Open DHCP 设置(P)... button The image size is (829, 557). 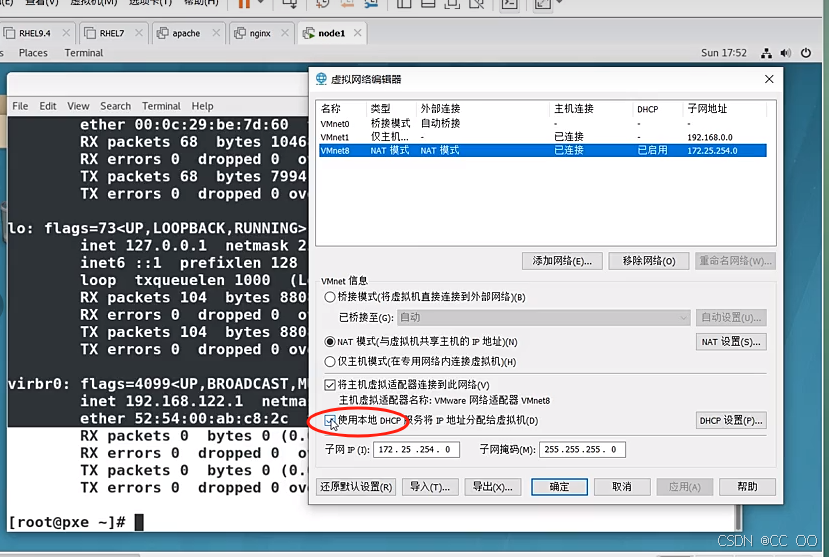coord(731,421)
